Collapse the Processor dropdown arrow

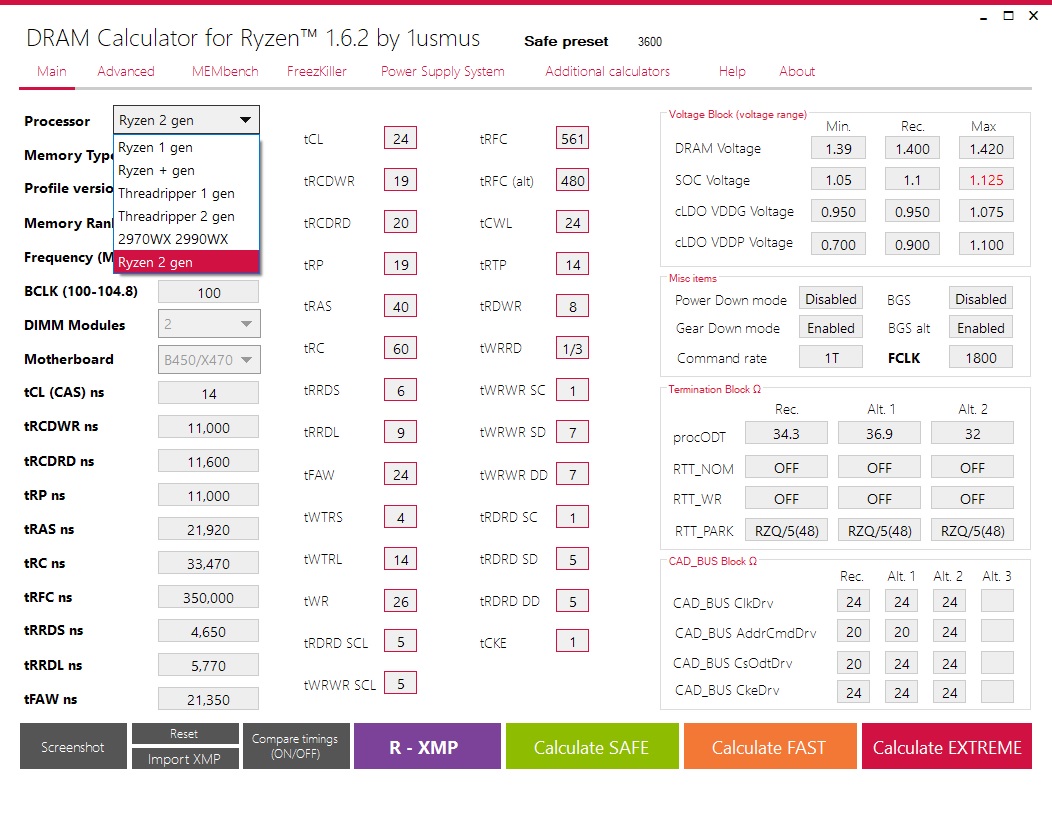click(x=246, y=120)
